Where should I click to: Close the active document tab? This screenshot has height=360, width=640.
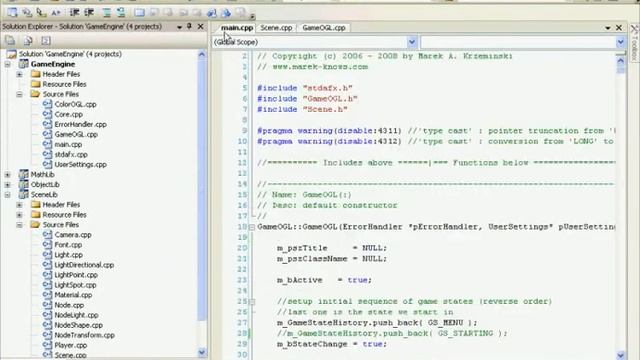tap(619, 27)
